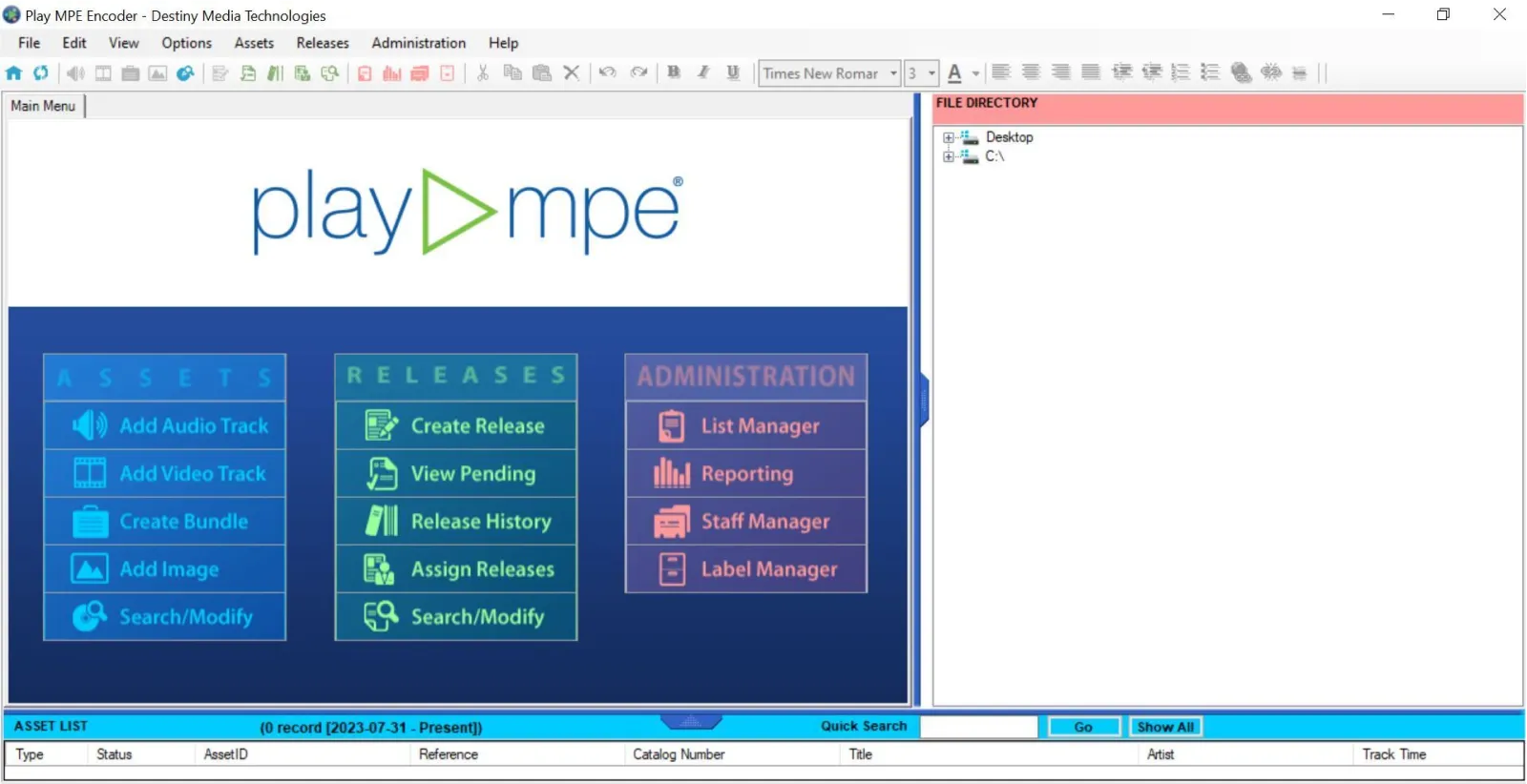Click the toolbar speaker icon for audio track
Viewport: 1527px width, 784px height.
coord(75,72)
